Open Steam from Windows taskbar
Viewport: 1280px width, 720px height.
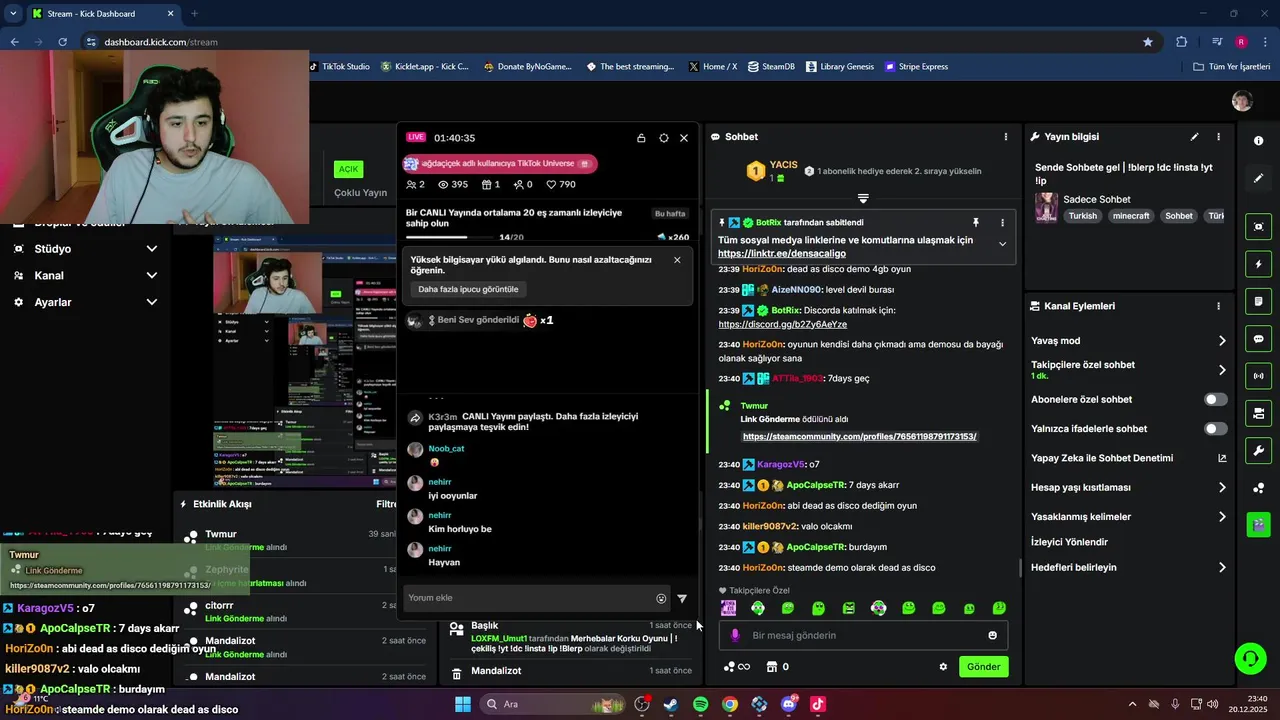click(x=671, y=704)
